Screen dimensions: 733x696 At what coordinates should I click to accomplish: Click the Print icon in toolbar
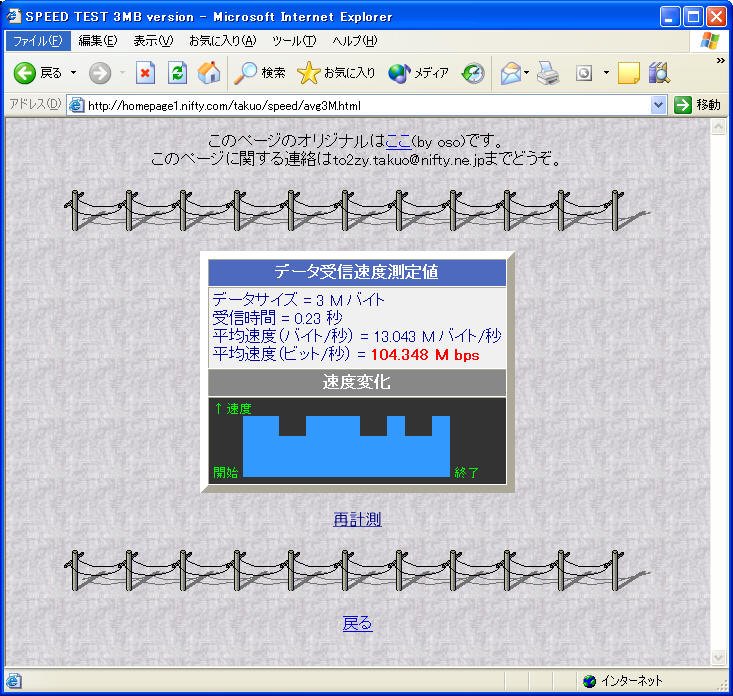(547, 73)
